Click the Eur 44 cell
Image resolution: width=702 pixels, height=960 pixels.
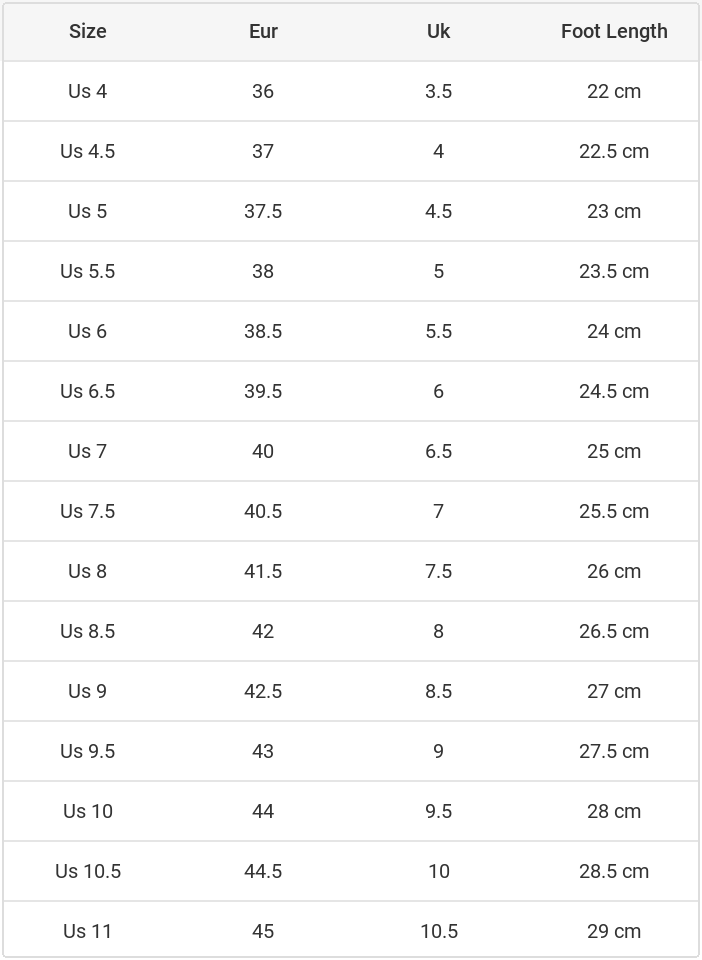[x=263, y=811]
